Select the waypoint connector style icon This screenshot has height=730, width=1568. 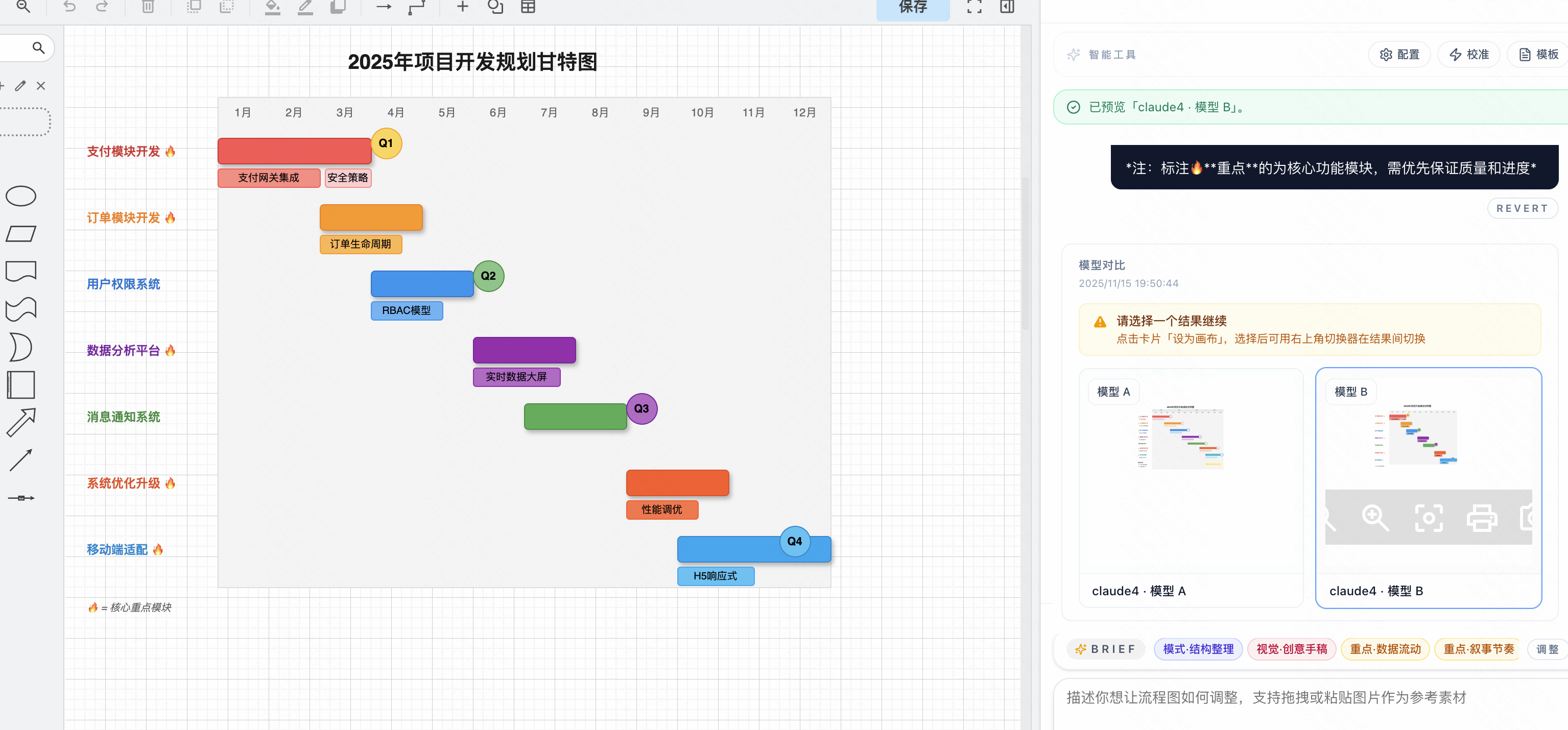pyautogui.click(x=417, y=7)
